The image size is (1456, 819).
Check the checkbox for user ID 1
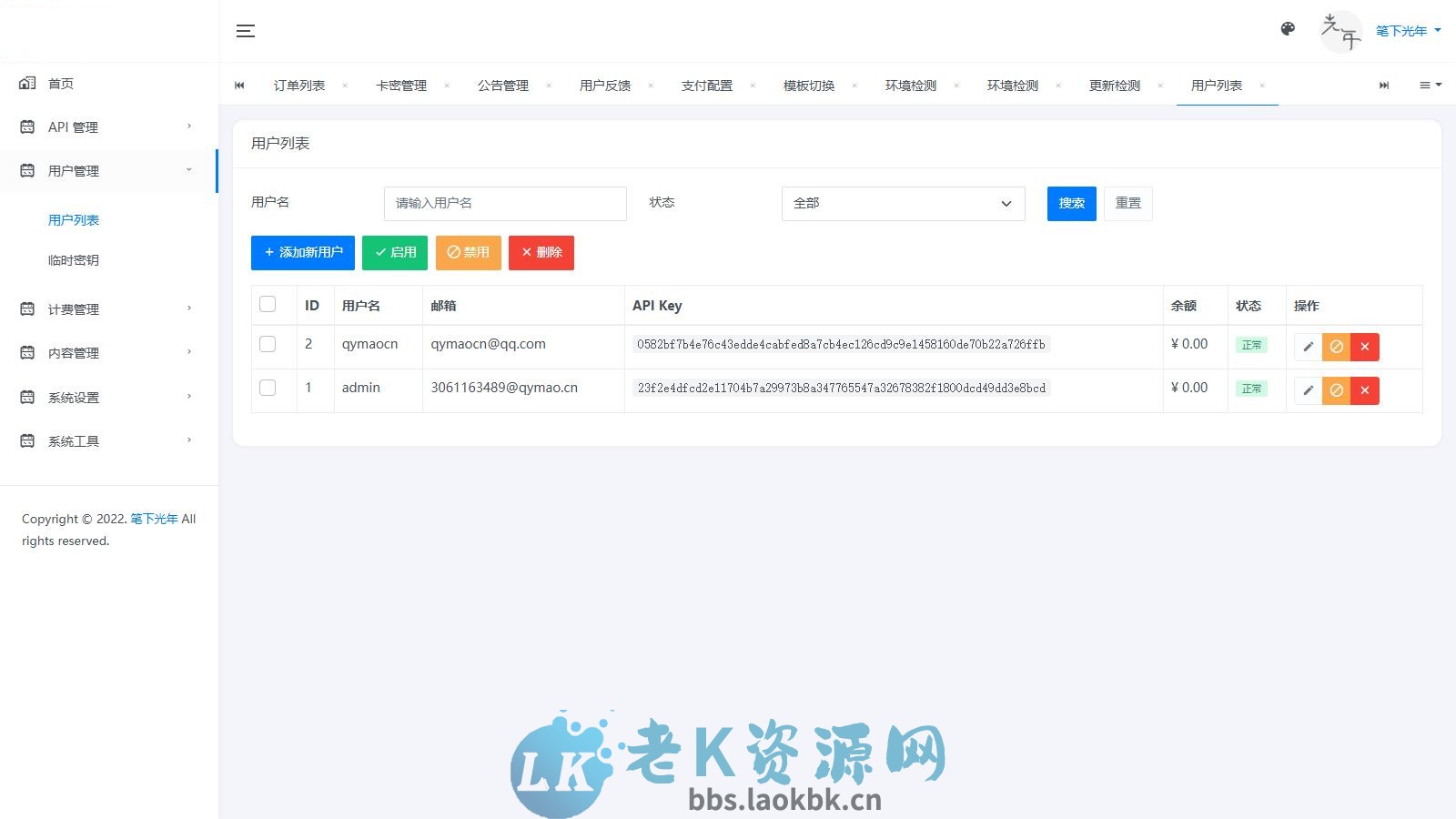pos(268,389)
